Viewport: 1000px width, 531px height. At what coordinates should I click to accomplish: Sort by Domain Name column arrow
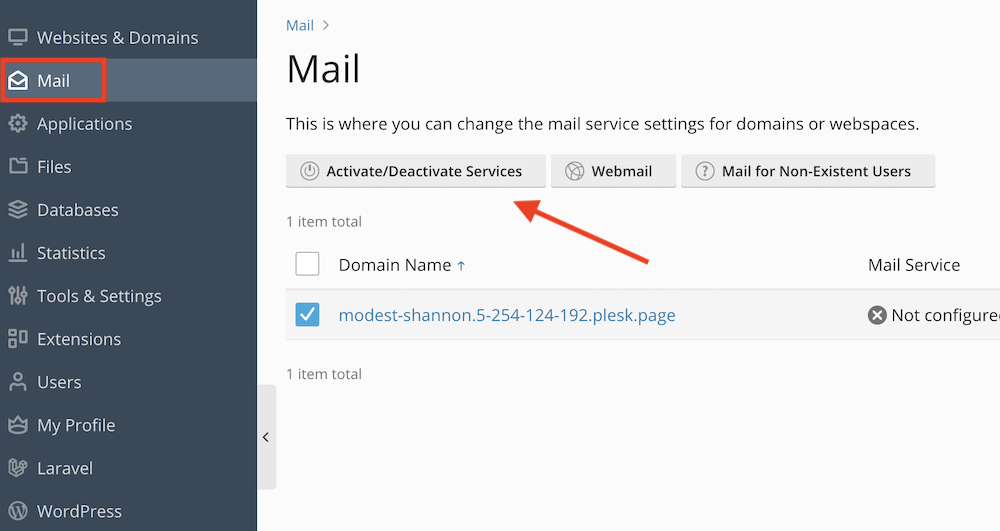point(461,266)
